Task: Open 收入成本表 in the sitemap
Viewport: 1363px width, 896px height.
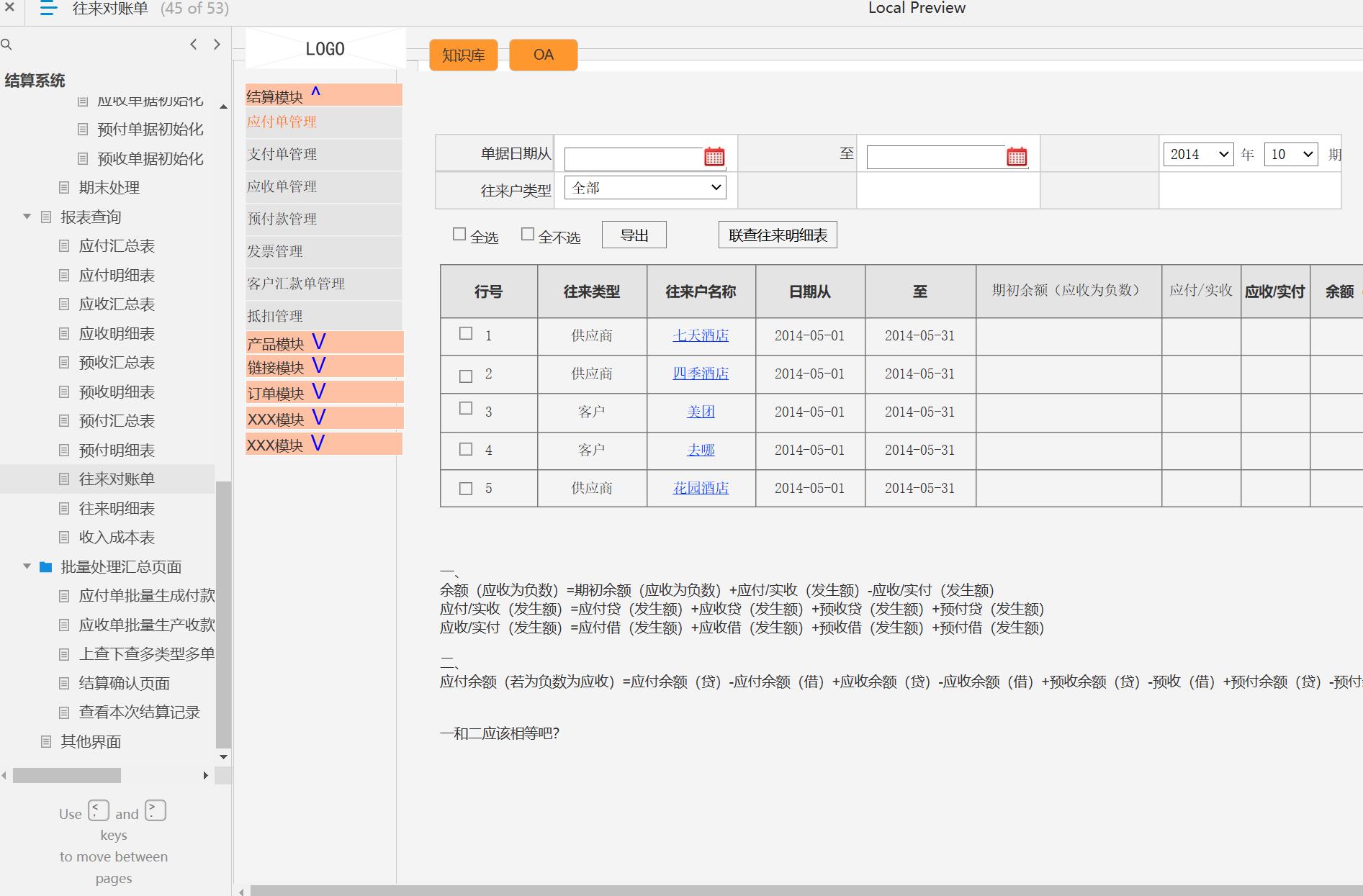Action: pos(117,538)
